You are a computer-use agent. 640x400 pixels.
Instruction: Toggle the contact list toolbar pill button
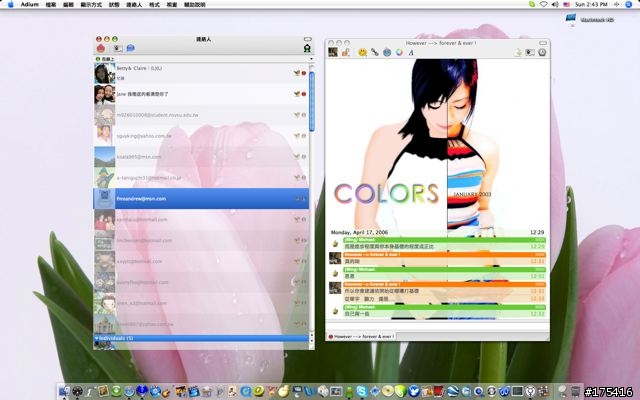(308, 39)
